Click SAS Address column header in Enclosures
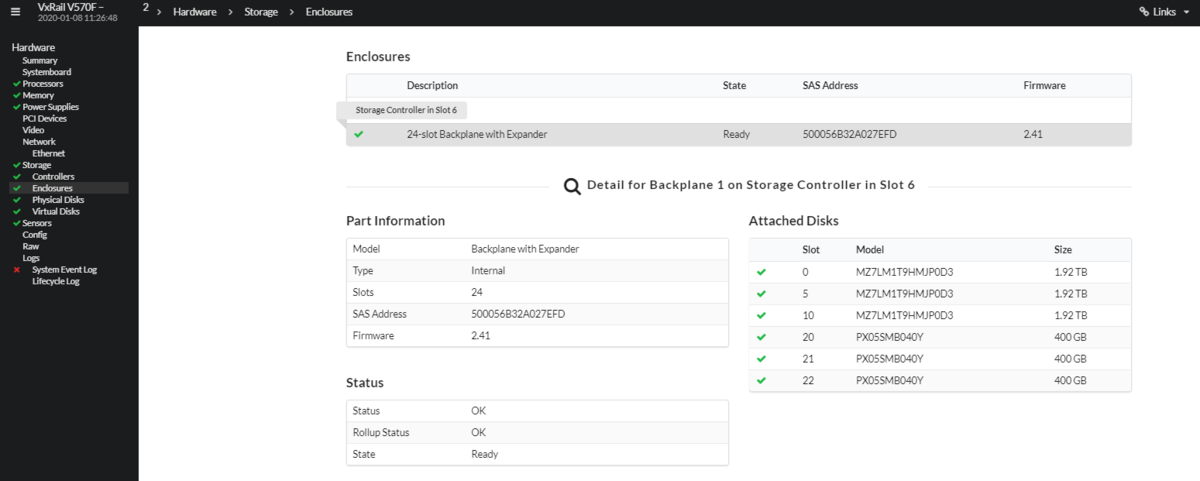The height and width of the screenshot is (481, 1200). coord(830,86)
